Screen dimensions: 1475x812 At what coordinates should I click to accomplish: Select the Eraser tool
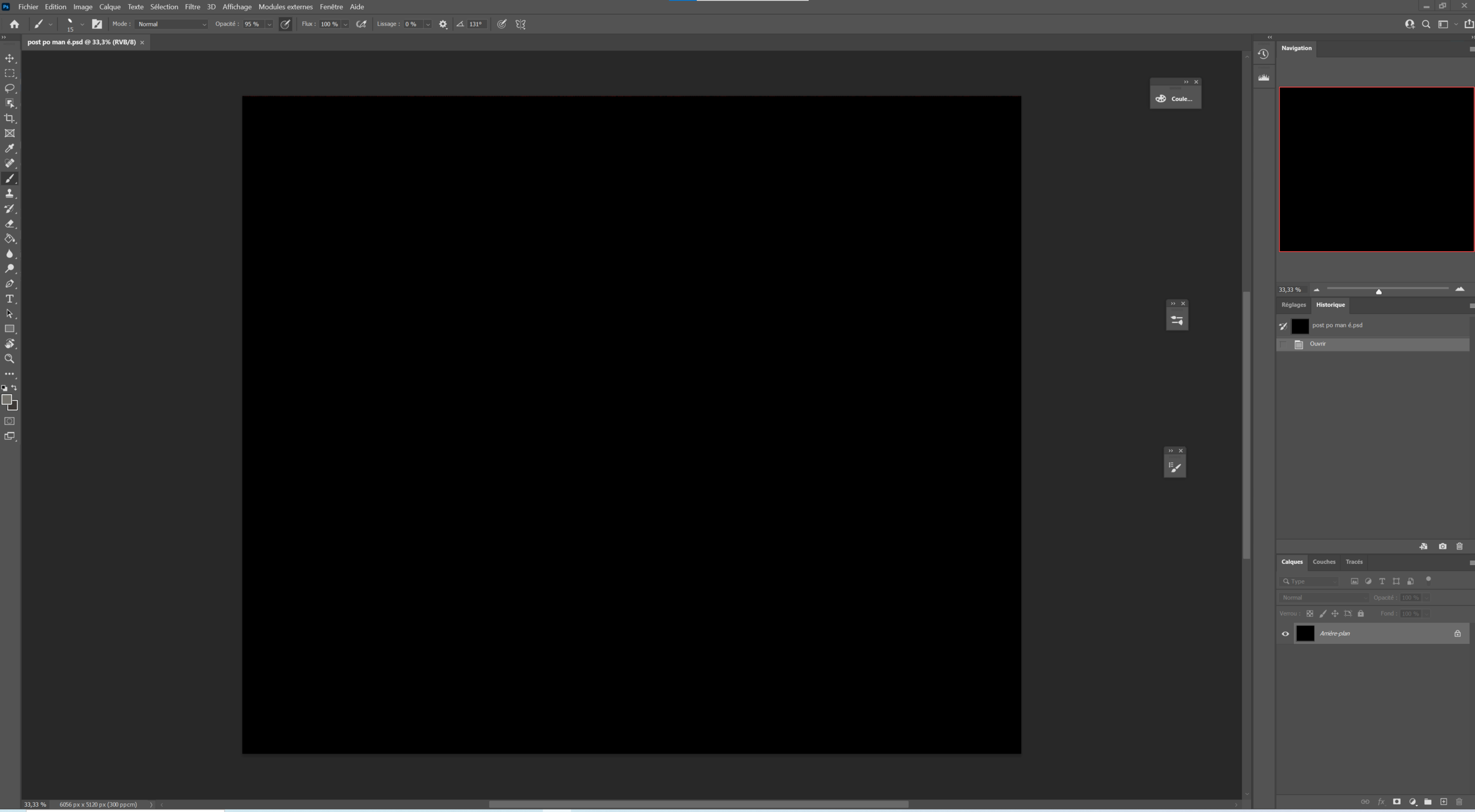[x=9, y=223]
